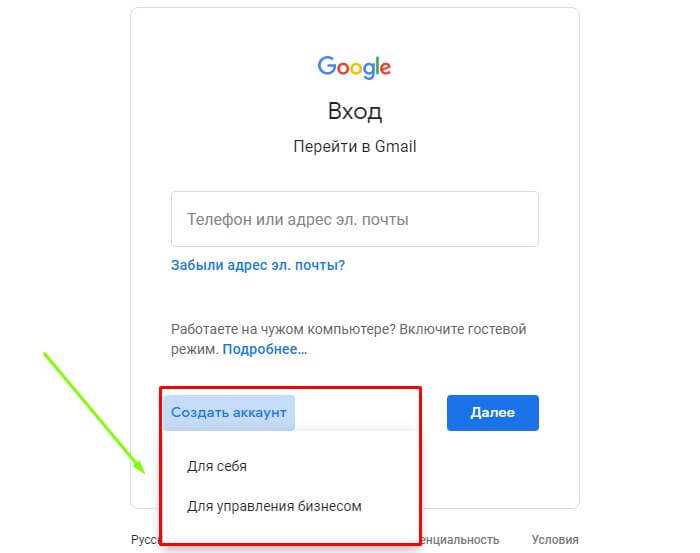Click the "Перейти в Gmail" subtitle

coord(355,146)
